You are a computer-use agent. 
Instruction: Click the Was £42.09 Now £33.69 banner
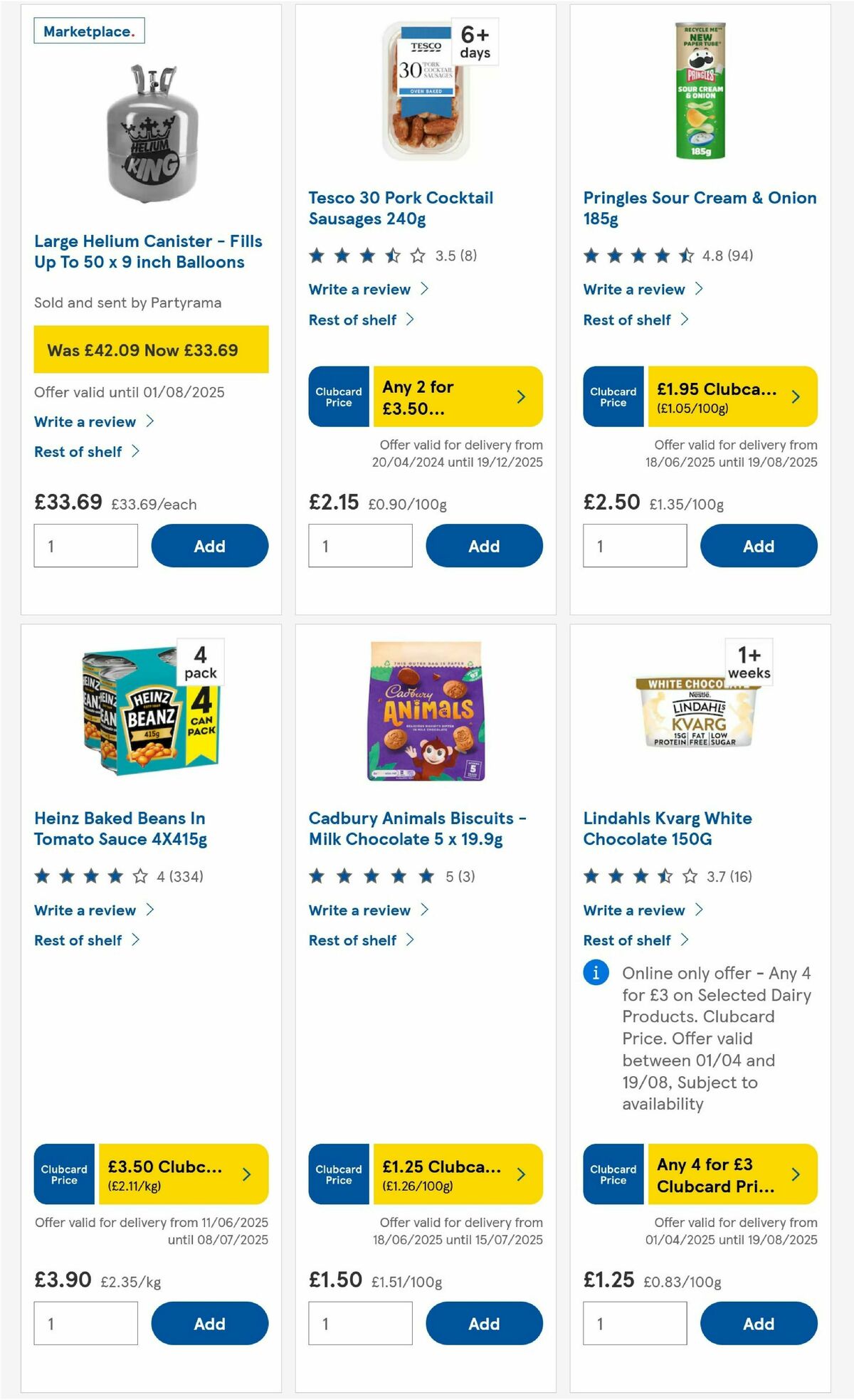pyautogui.click(x=150, y=350)
